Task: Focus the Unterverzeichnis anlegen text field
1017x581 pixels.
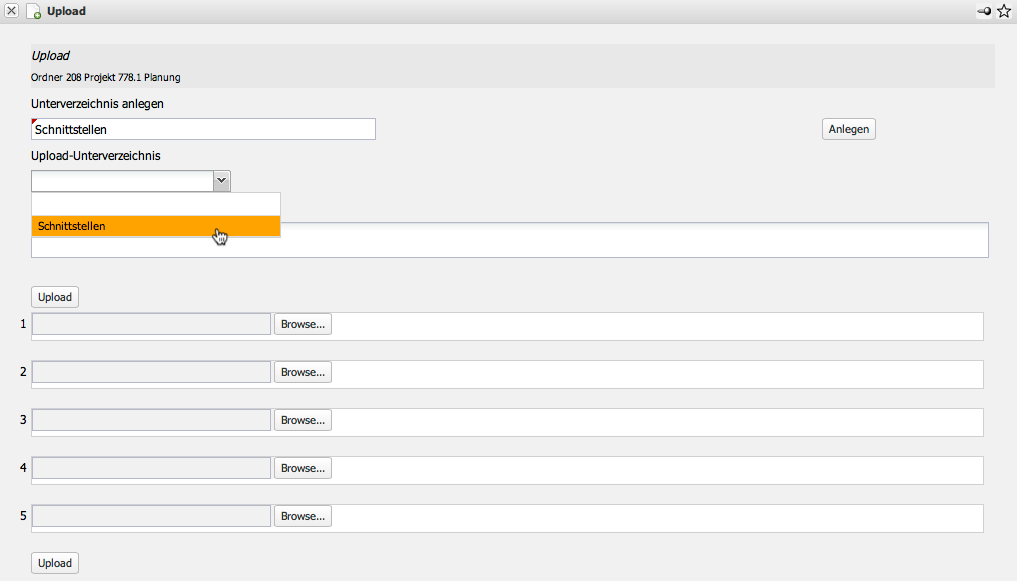Action: (204, 129)
